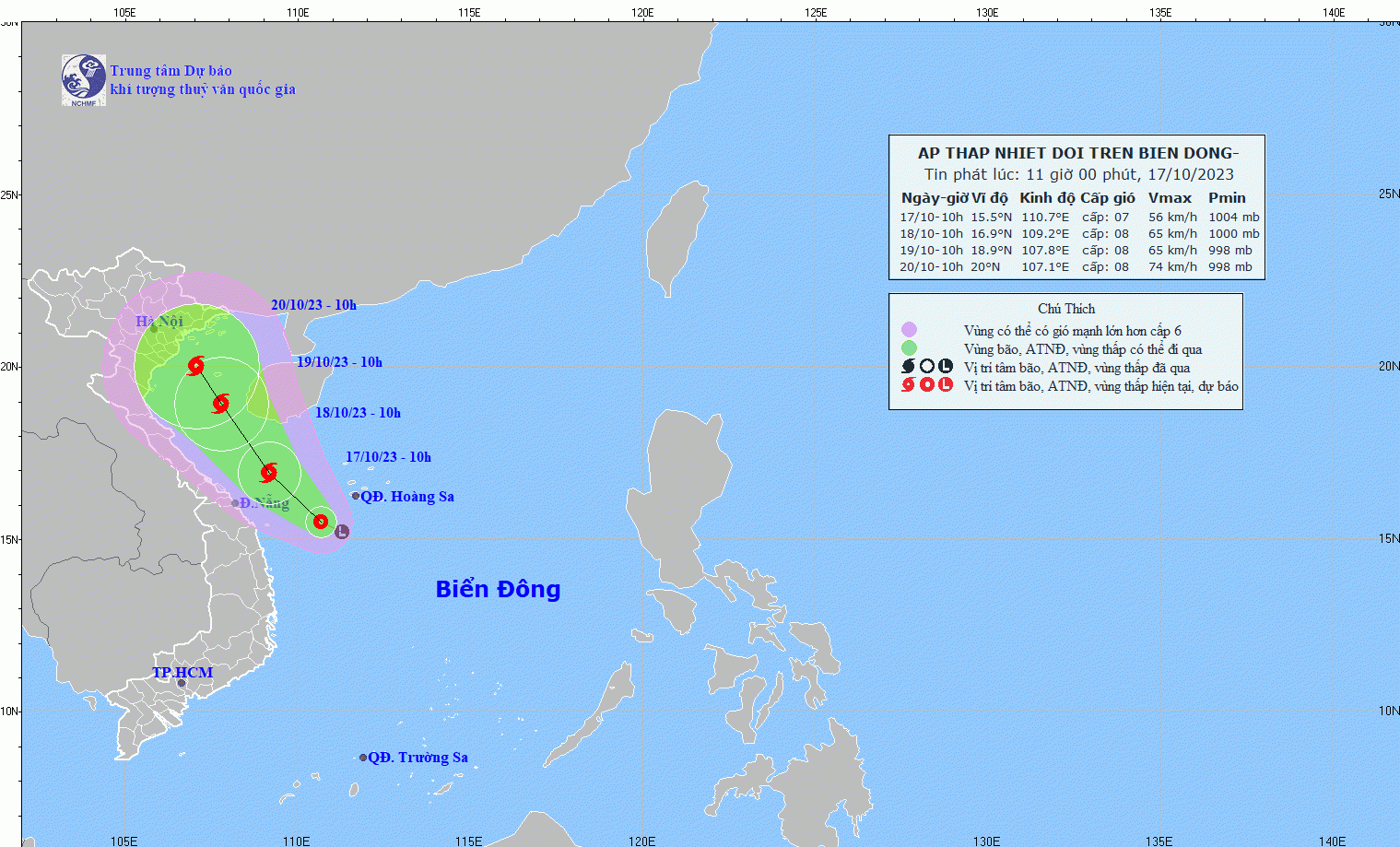Click the 'Ngày-giờ' column header
Viewport: 1400px width, 847px height.
pos(934,197)
